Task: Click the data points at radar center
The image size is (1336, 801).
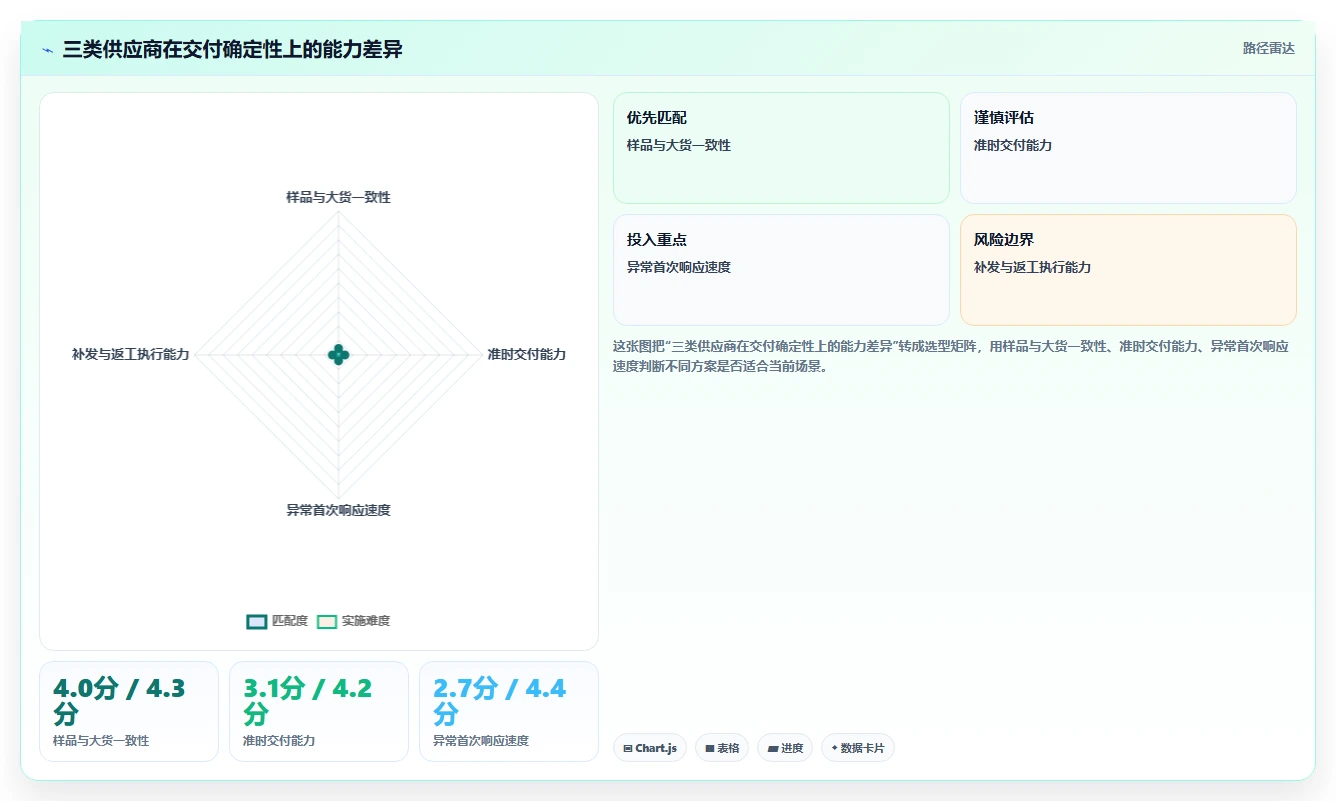Action: click(x=338, y=354)
